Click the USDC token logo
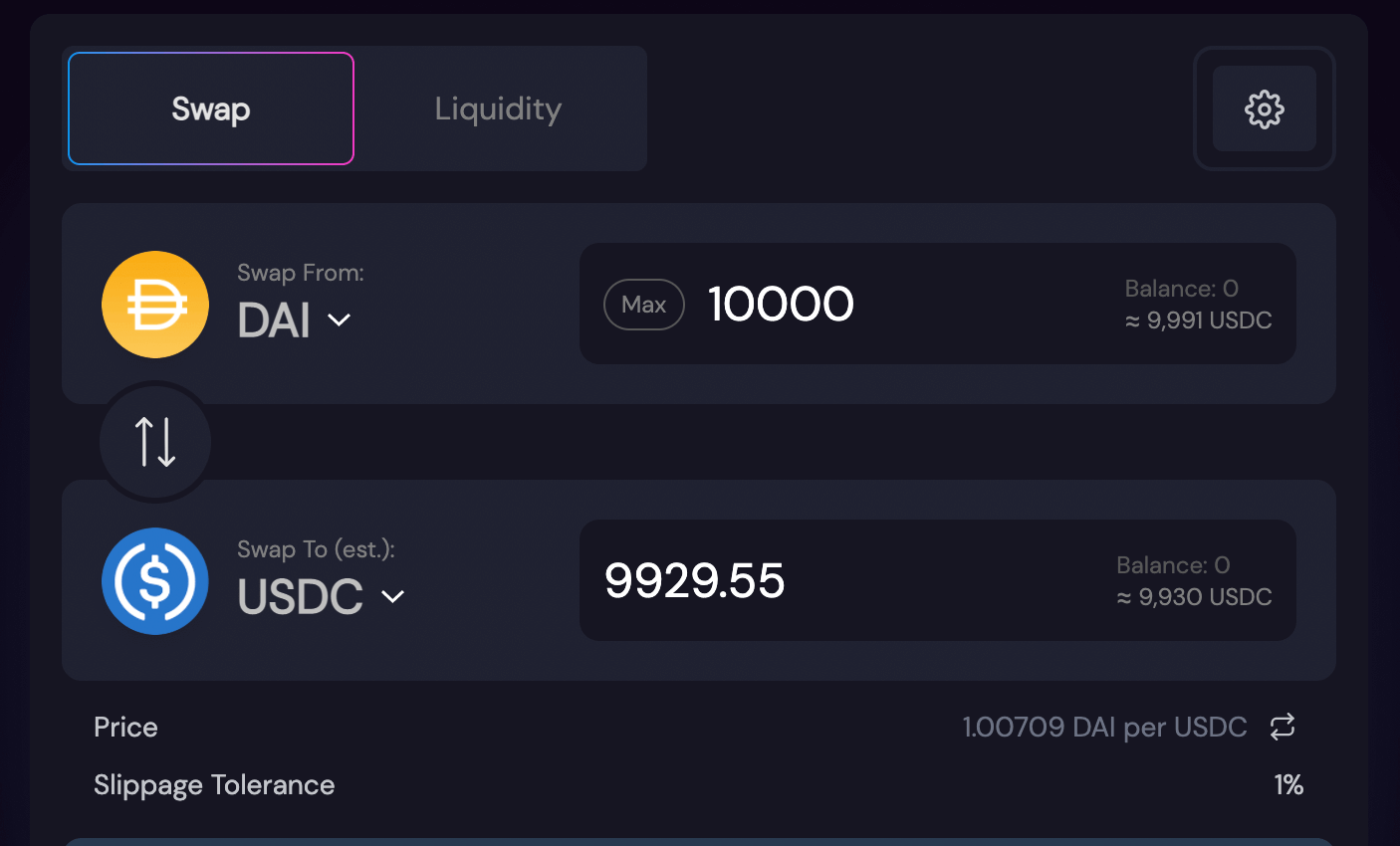The image size is (1400, 846). [x=155, y=581]
